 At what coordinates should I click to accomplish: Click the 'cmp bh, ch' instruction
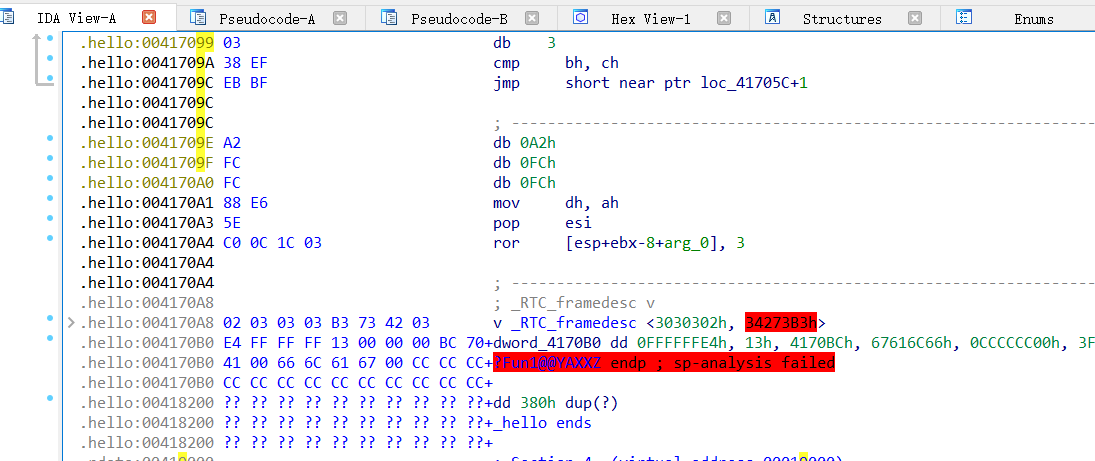(556, 64)
